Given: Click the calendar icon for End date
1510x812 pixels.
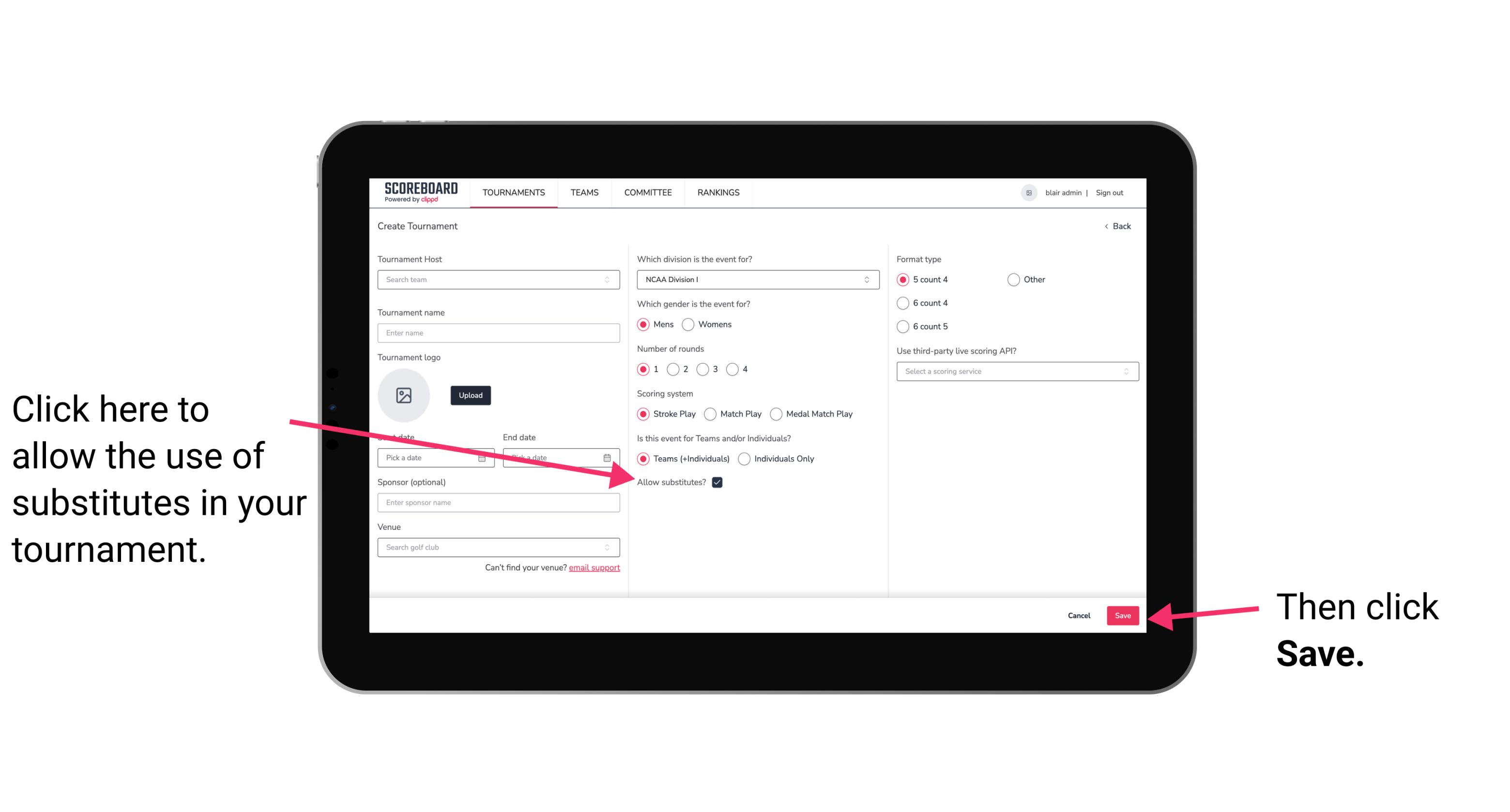Looking at the screenshot, I should (x=610, y=458).
